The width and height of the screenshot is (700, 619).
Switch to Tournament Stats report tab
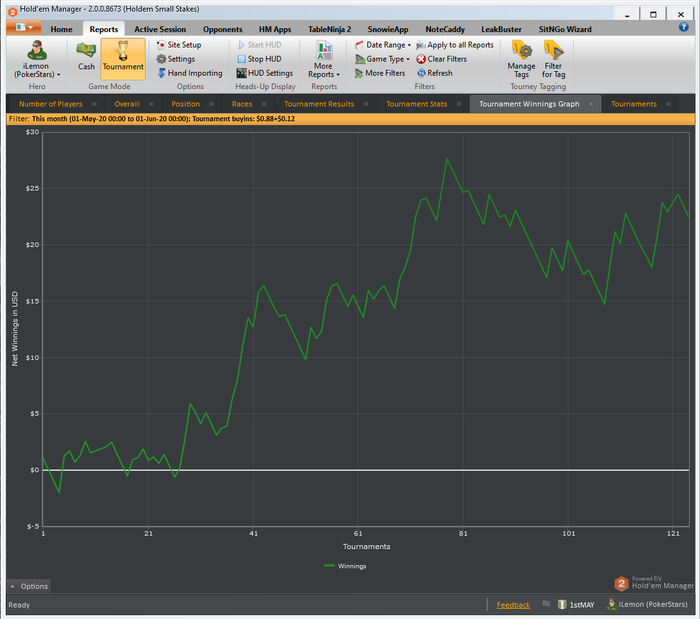pyautogui.click(x=417, y=104)
